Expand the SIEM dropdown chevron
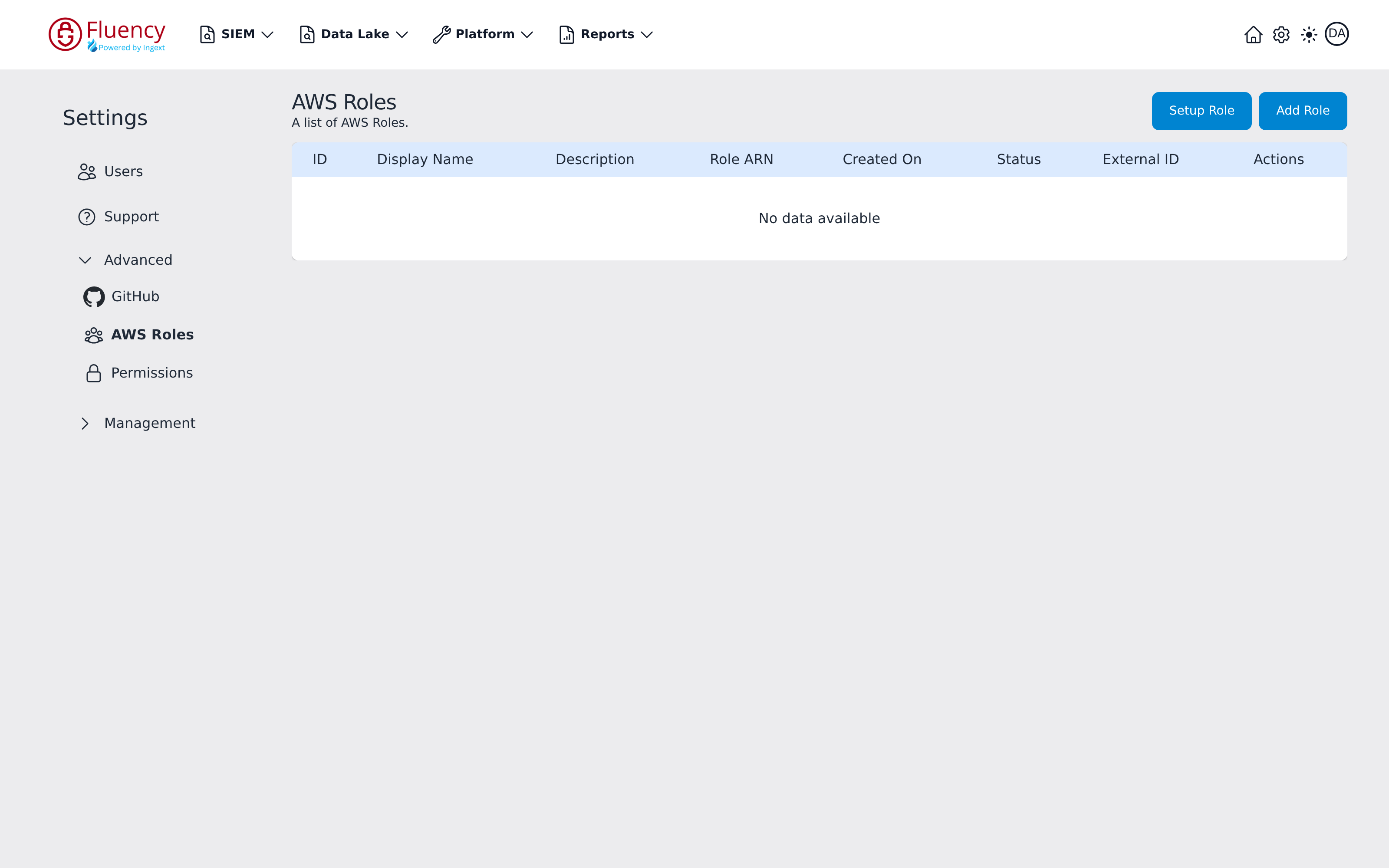Viewport: 1389px width, 868px height. click(x=267, y=34)
